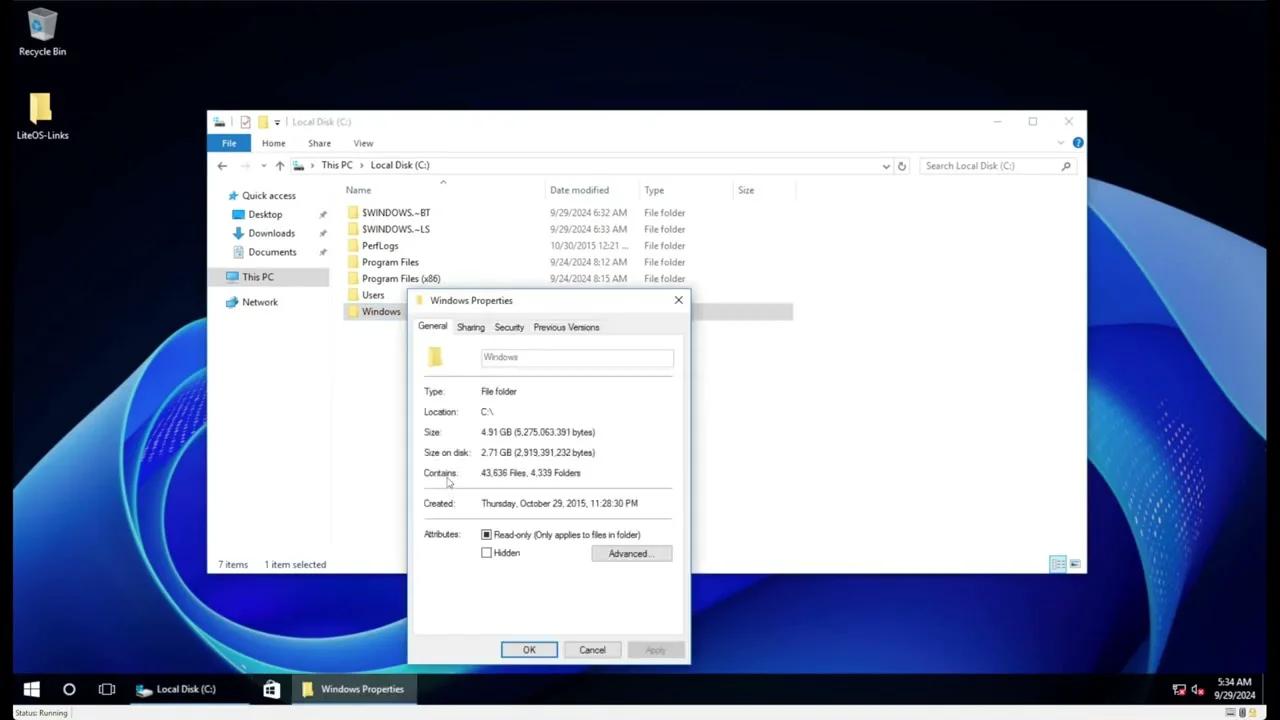Disable the Read-only attribute checkbox

pyautogui.click(x=486, y=534)
